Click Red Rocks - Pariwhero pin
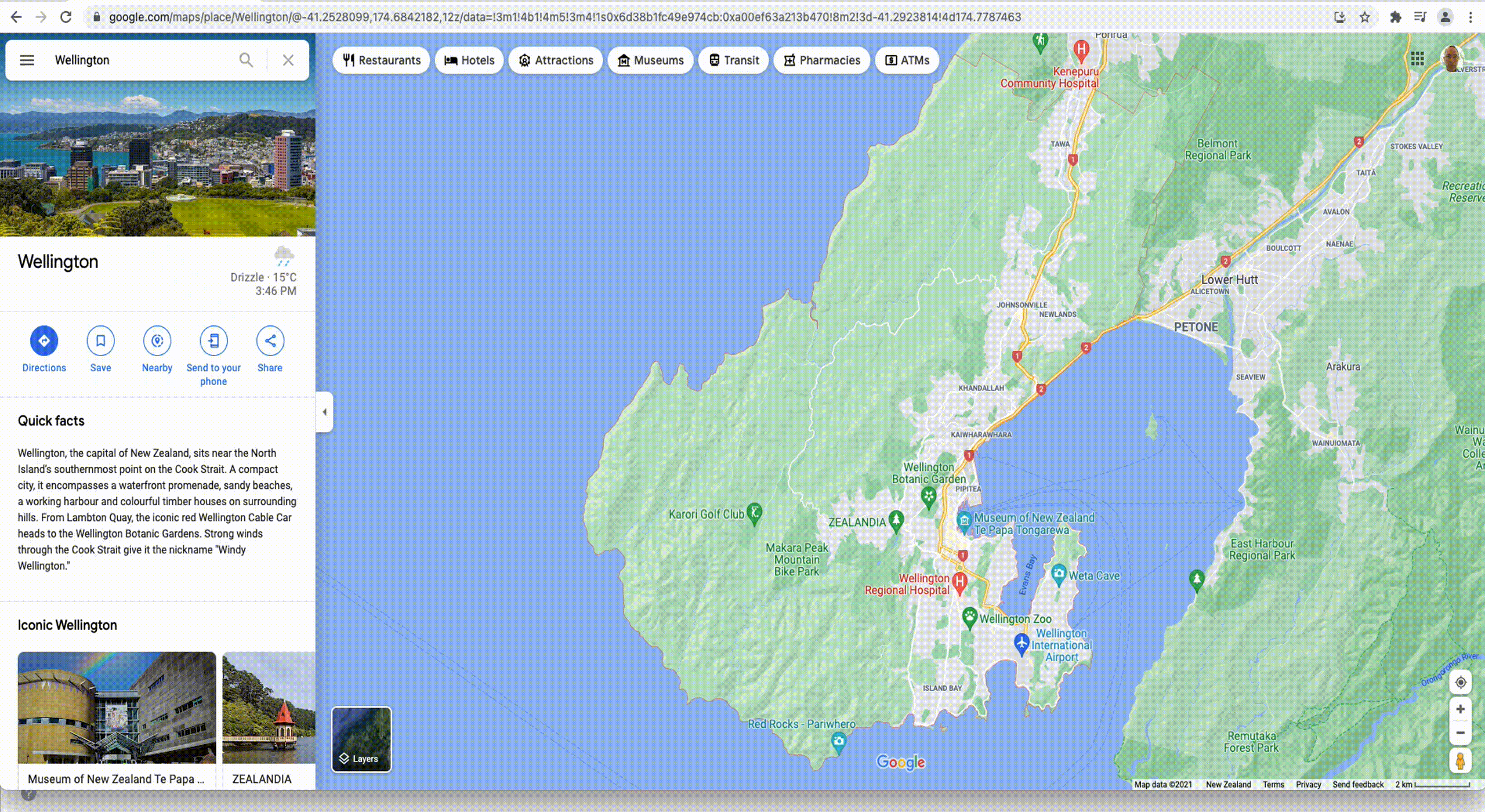Image resolution: width=1485 pixels, height=812 pixels. tap(838, 742)
